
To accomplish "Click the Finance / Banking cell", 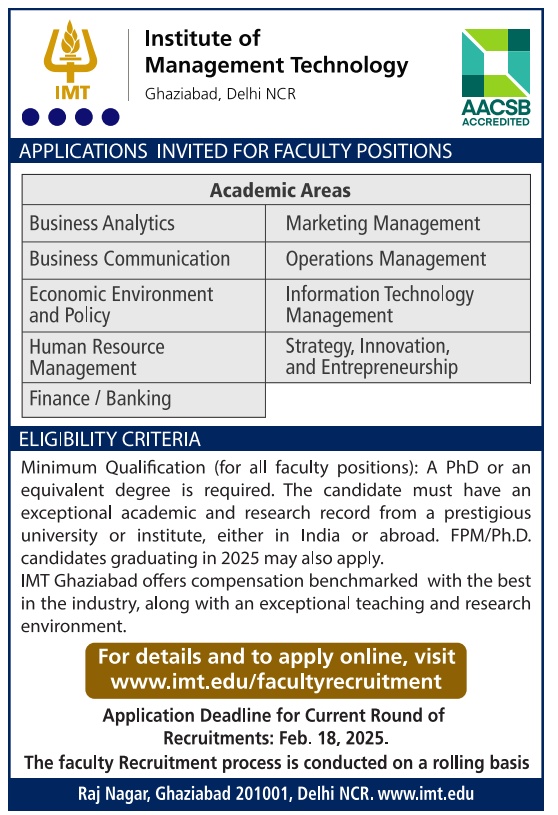I will 144,400.
